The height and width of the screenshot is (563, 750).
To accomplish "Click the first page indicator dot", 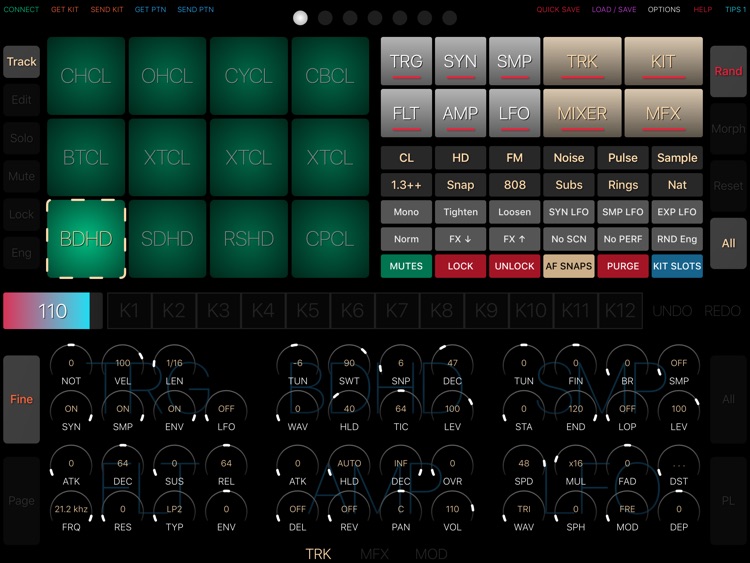I will pos(300,18).
